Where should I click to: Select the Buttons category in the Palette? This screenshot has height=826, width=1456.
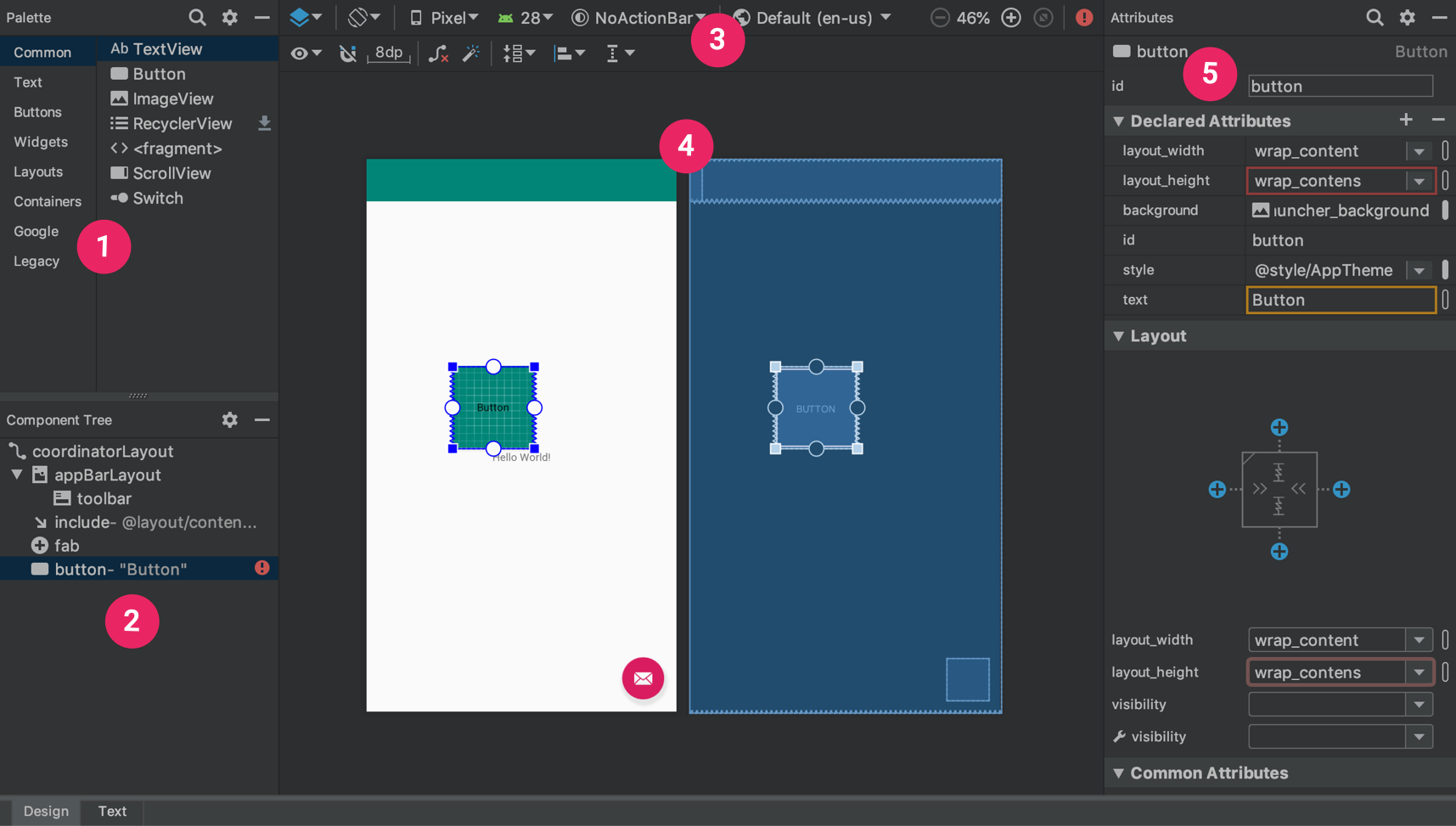point(37,111)
